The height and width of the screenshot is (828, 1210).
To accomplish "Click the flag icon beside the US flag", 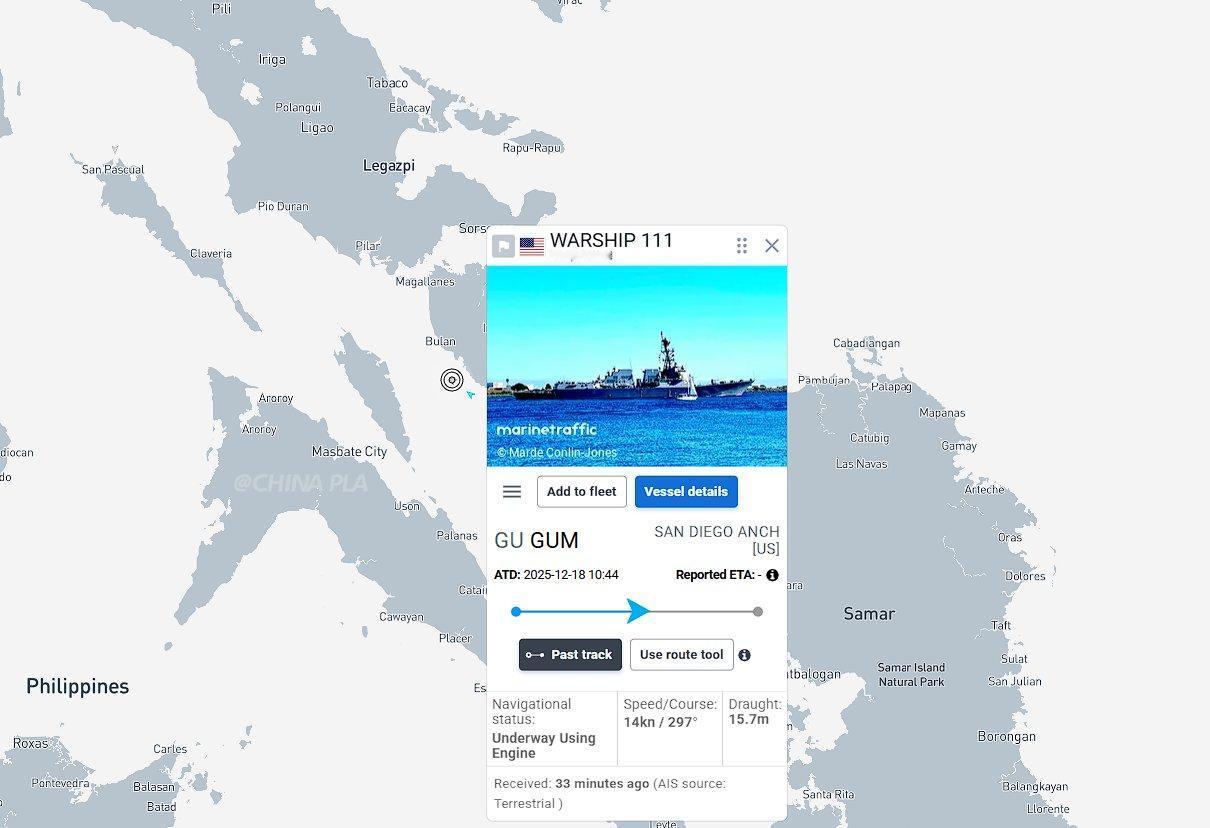I will click(504, 246).
